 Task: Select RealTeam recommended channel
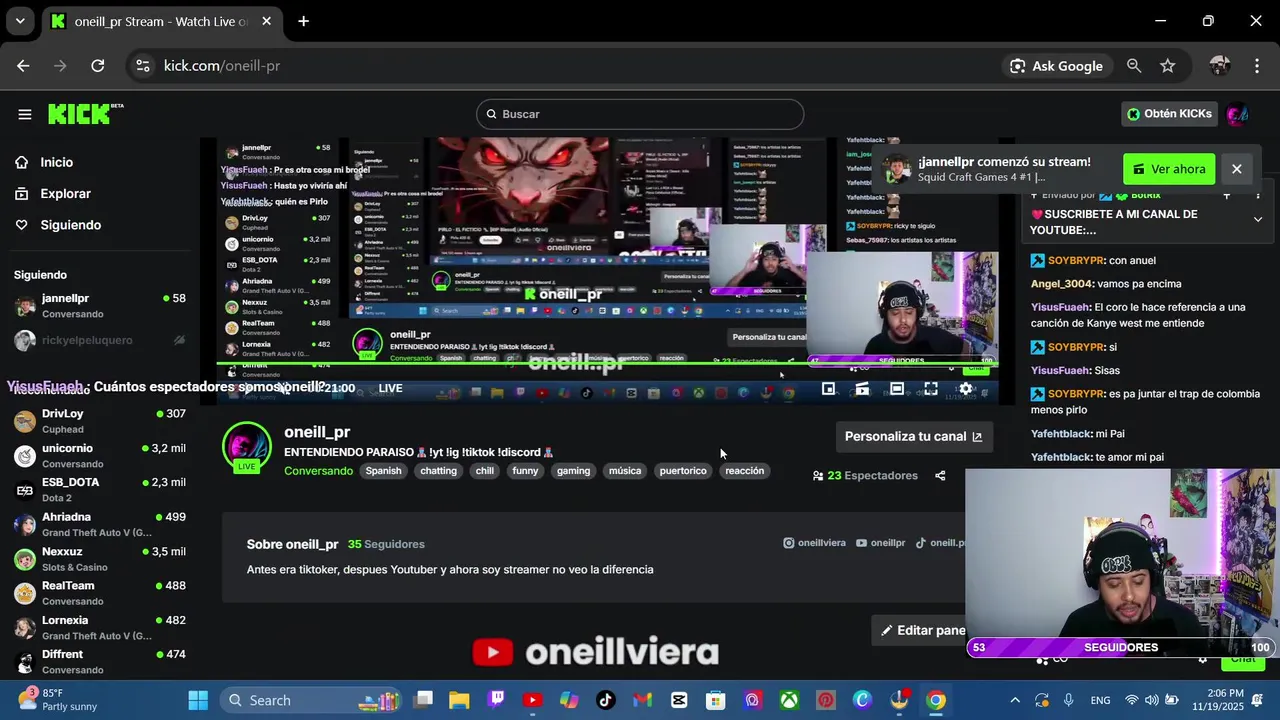coord(100,593)
